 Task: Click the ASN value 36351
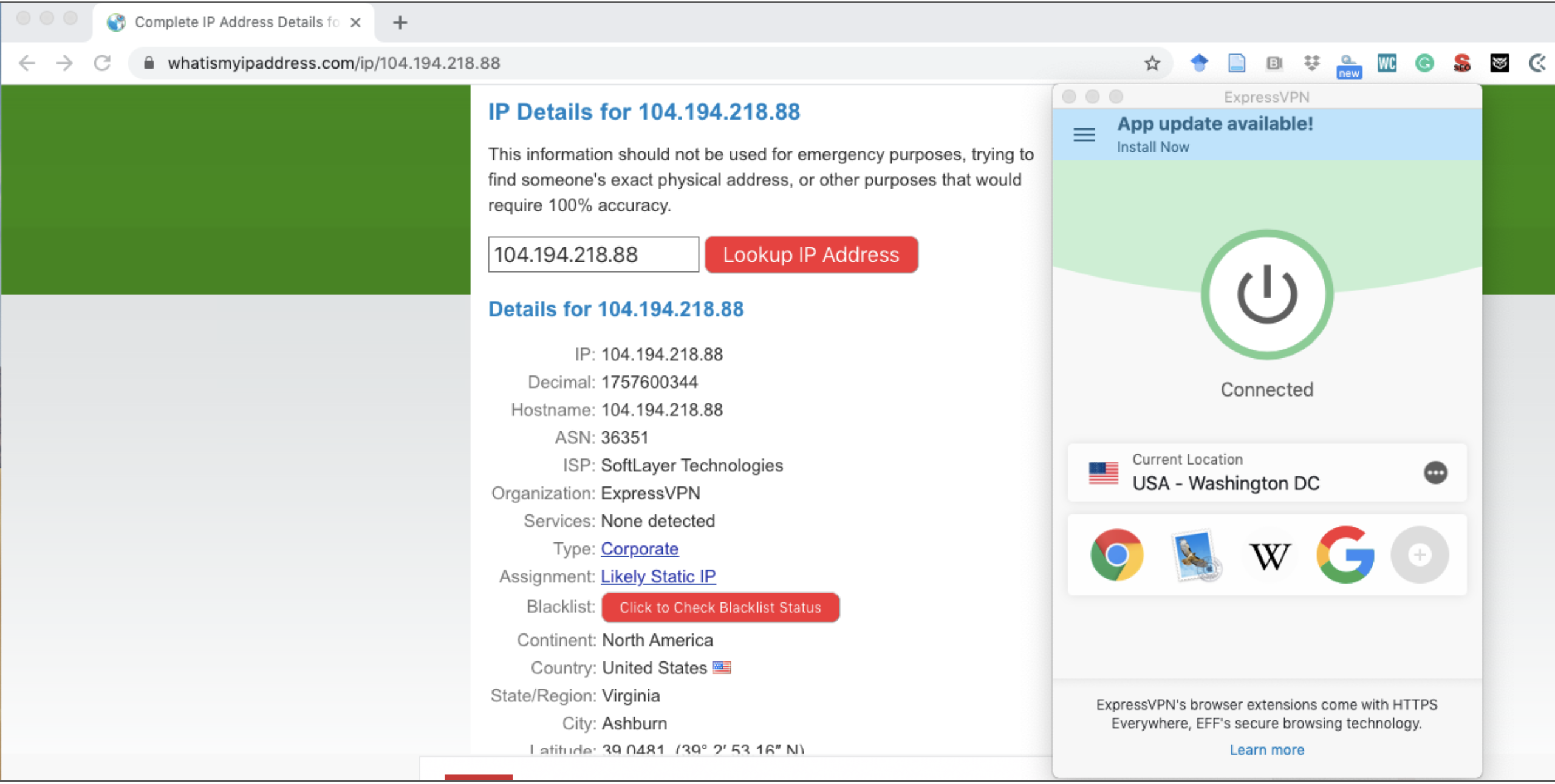click(x=625, y=437)
